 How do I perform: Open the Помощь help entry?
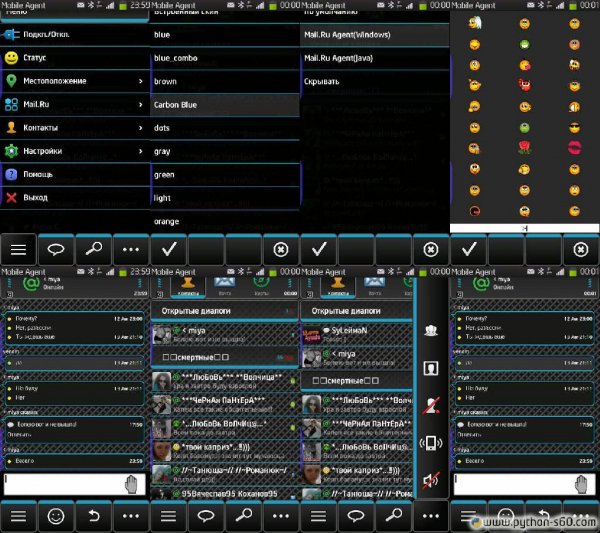pos(75,174)
